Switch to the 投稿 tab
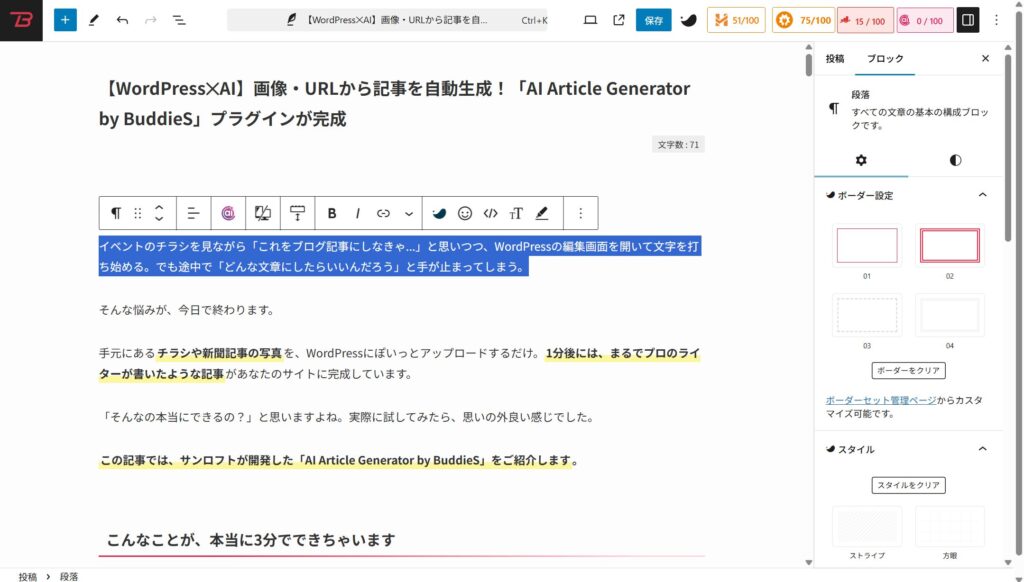1024x582 pixels. pos(835,59)
